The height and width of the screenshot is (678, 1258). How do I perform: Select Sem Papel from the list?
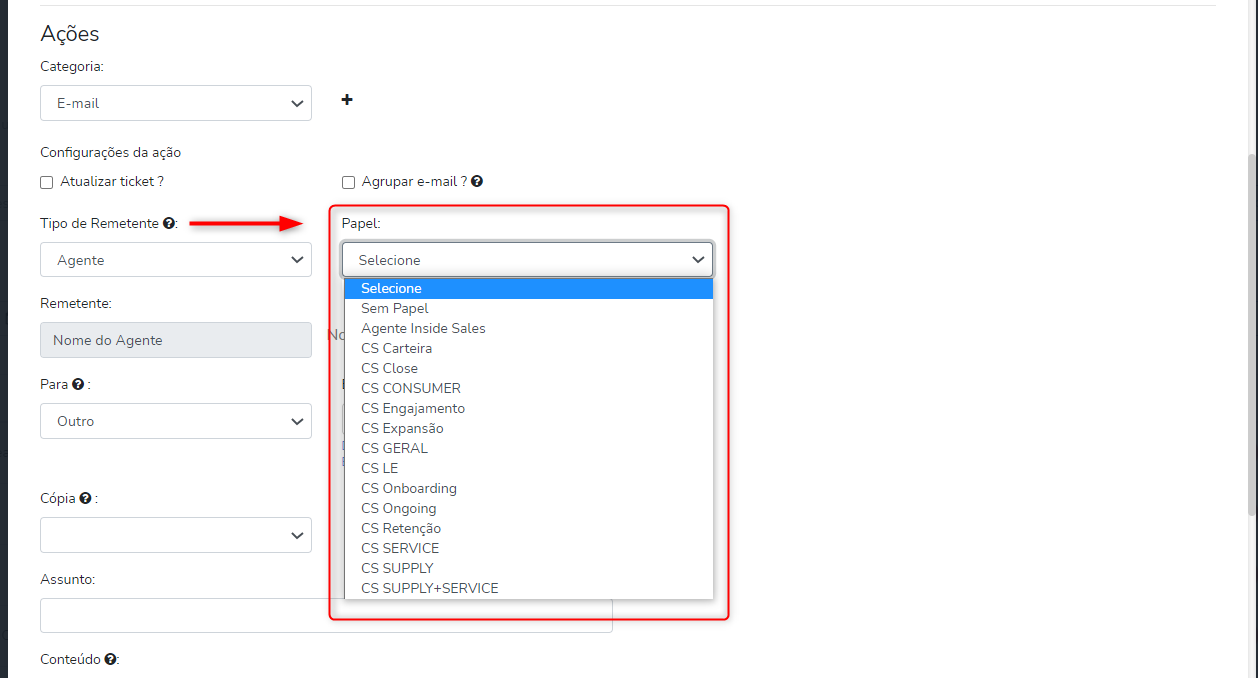tap(395, 308)
